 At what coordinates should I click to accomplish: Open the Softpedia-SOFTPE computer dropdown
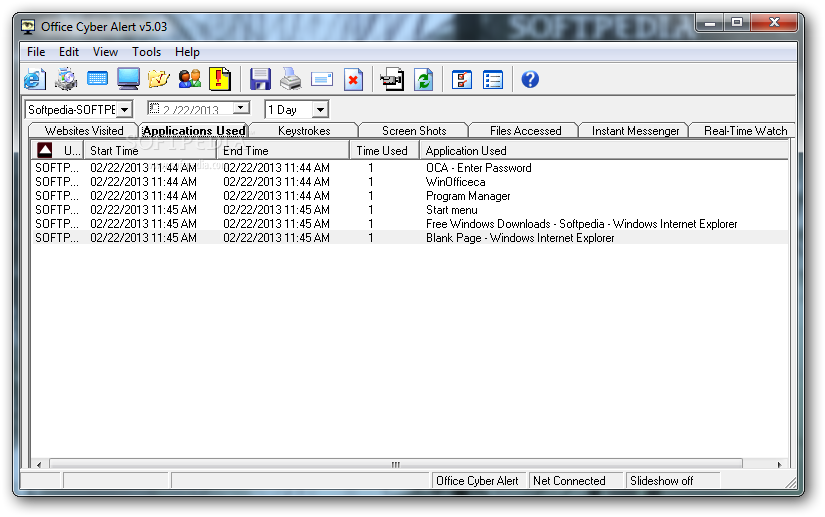click(125, 109)
